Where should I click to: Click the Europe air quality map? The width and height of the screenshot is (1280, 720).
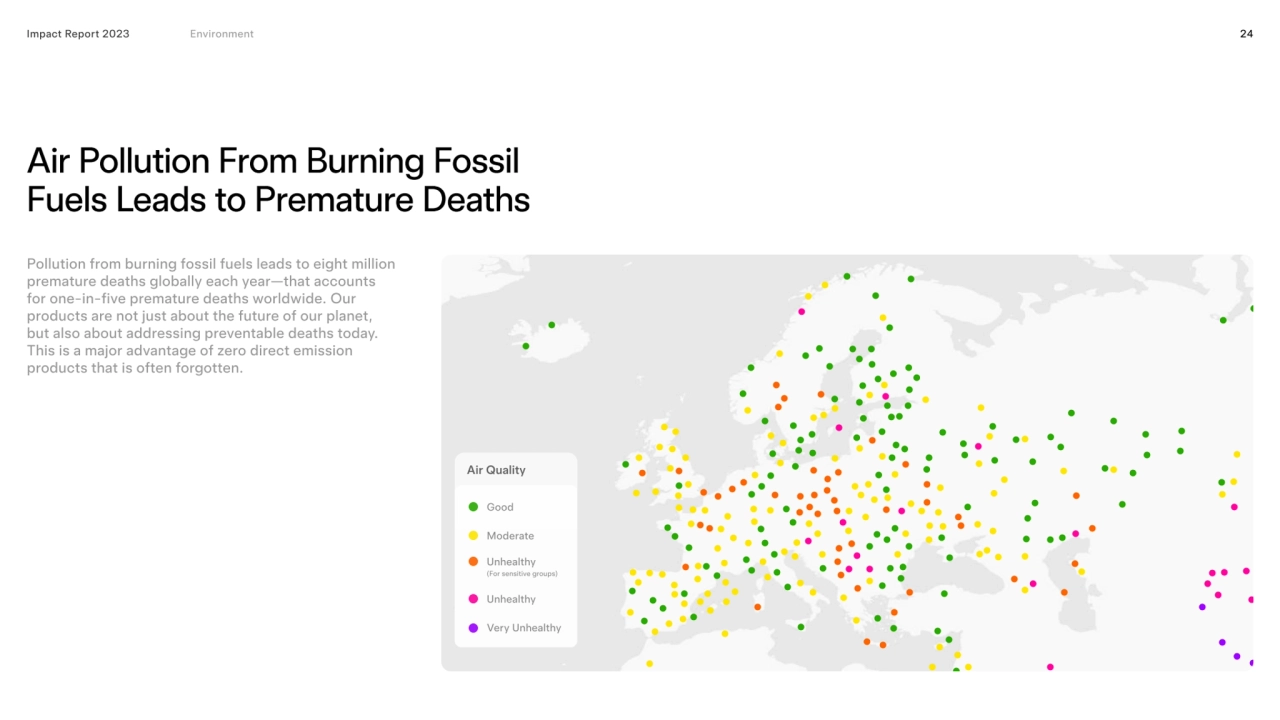(847, 462)
